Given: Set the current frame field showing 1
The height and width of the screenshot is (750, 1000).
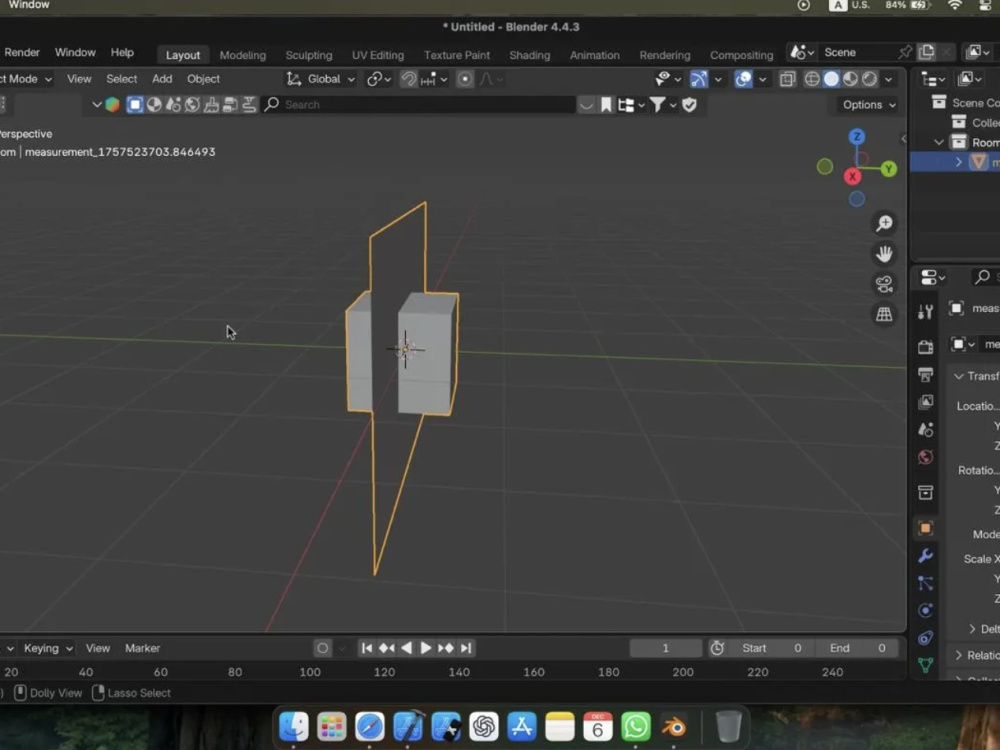Looking at the screenshot, I should (665, 648).
